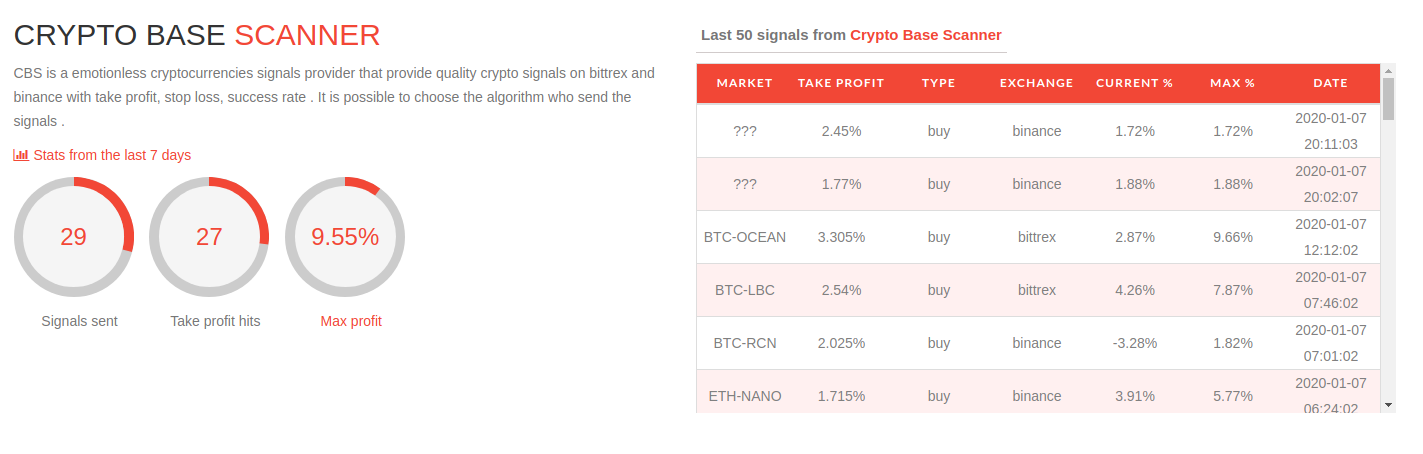The height and width of the screenshot is (454, 1423).
Task: Sort by the CURRENT % column header
Action: pos(1134,83)
